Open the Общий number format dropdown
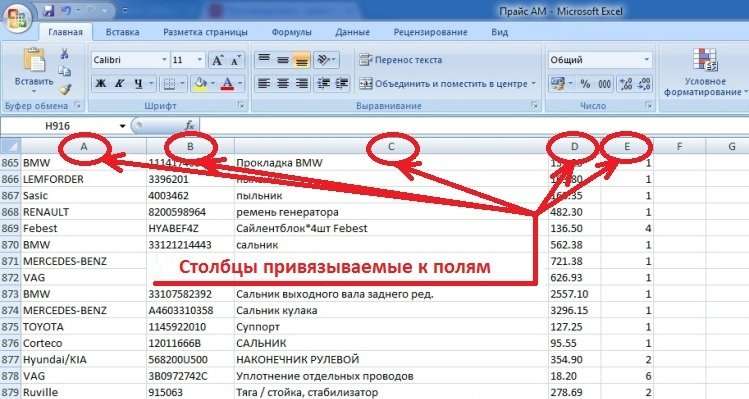 click(646, 60)
